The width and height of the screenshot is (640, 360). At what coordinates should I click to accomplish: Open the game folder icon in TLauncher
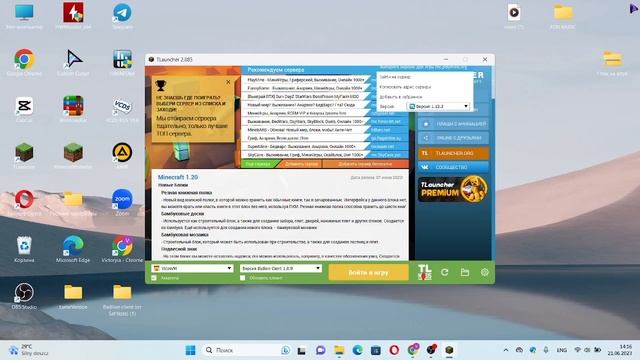click(465, 272)
